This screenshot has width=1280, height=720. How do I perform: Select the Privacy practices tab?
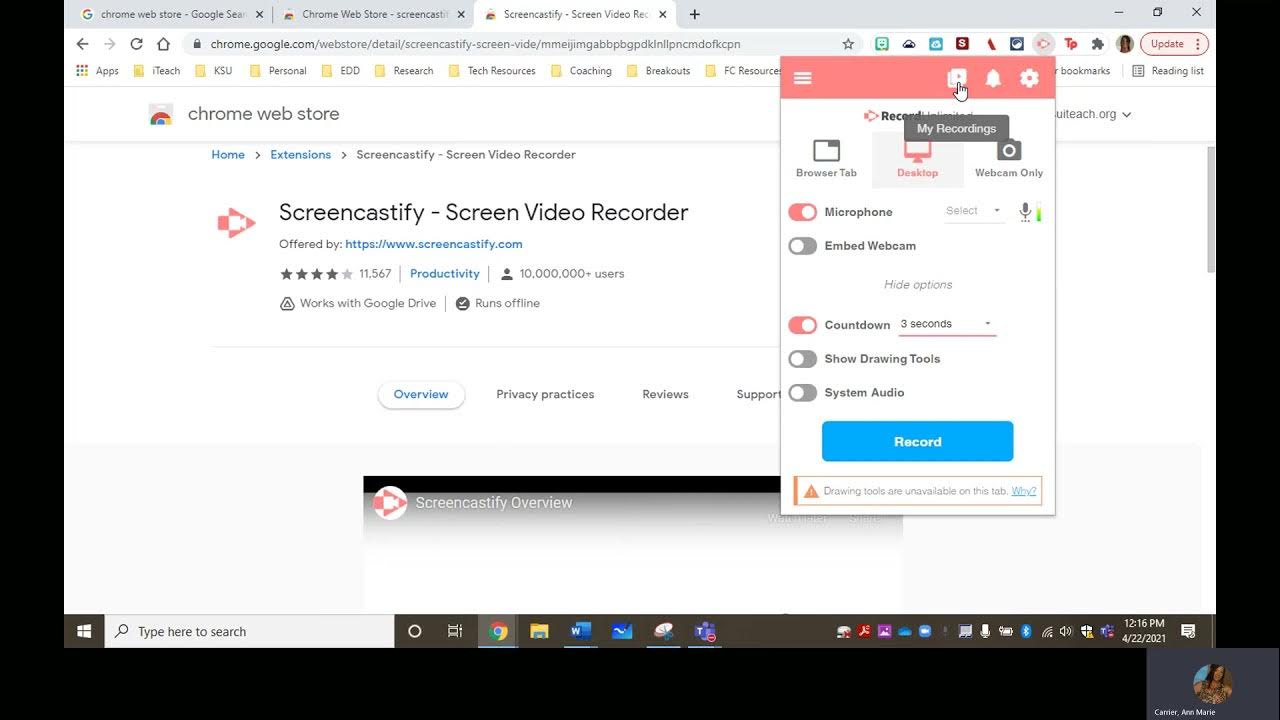[x=545, y=394]
